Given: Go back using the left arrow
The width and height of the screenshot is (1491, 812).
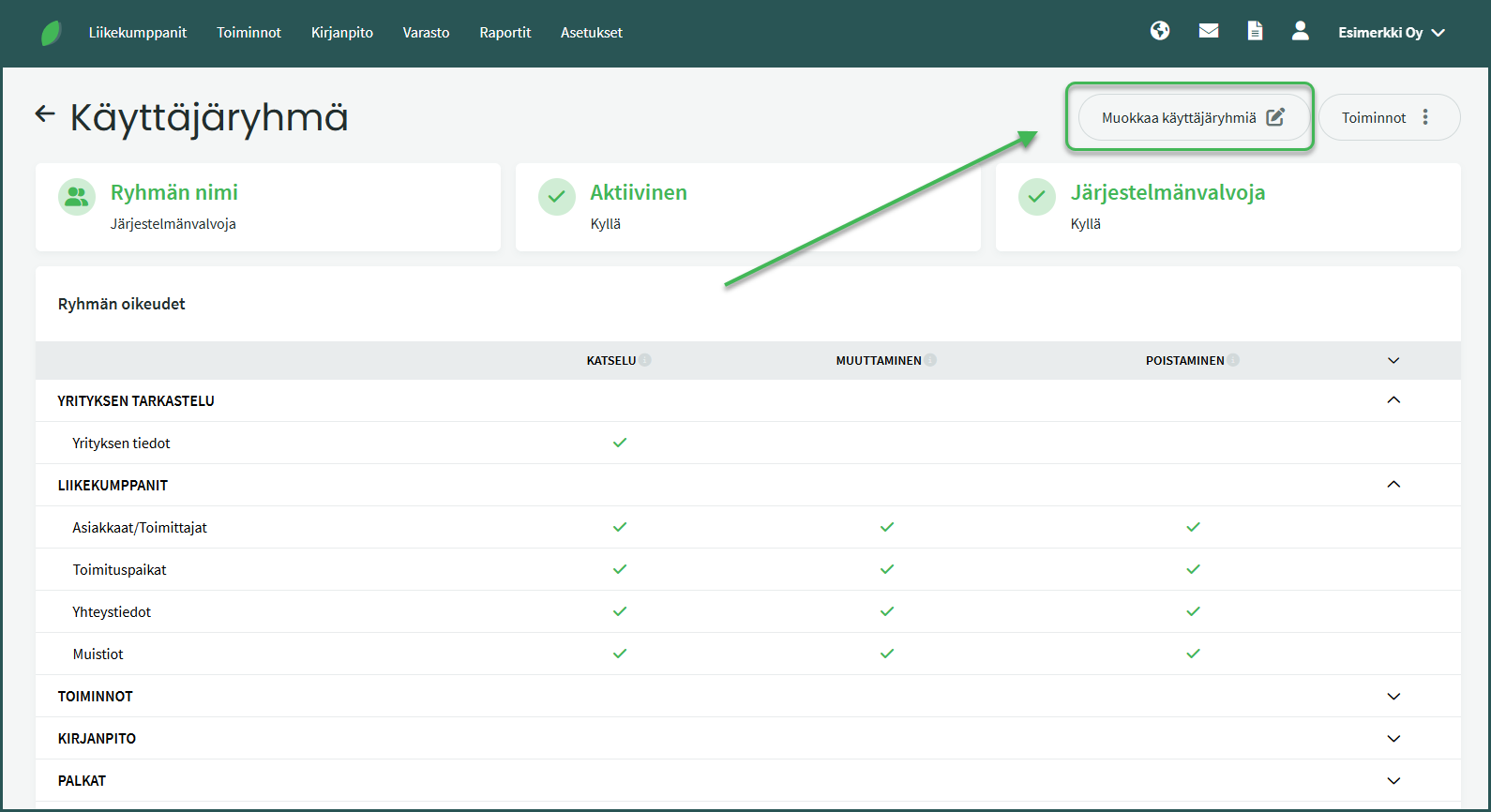Looking at the screenshot, I should pyautogui.click(x=44, y=114).
